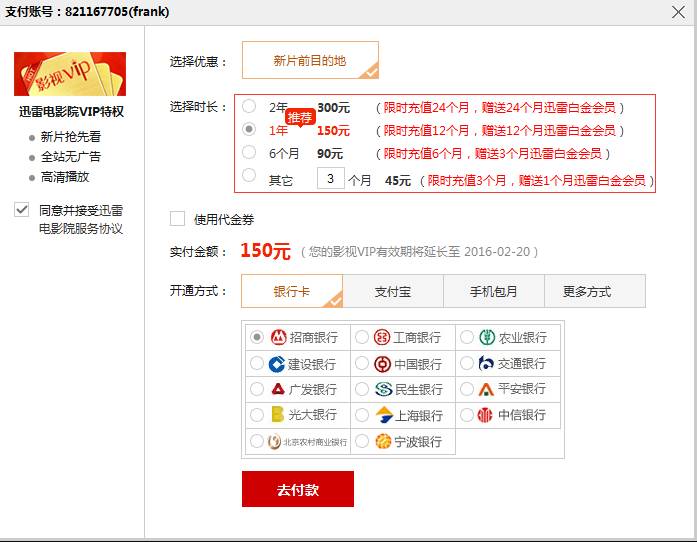Viewport: 697px width, 542px height.
Task: Select 中国银行 radio button
Action: (x=362, y=363)
